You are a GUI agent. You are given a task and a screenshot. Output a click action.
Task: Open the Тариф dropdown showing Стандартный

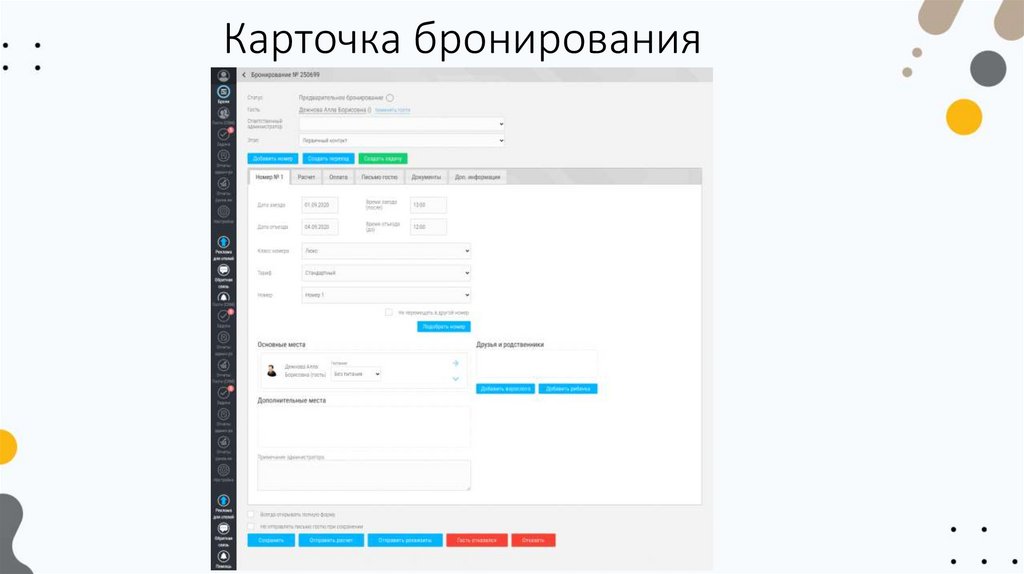tap(386, 273)
